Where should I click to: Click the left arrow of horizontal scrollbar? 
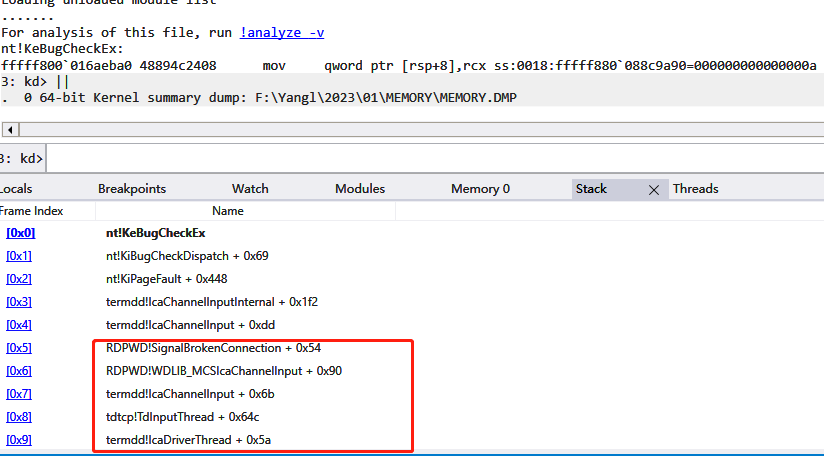10,129
